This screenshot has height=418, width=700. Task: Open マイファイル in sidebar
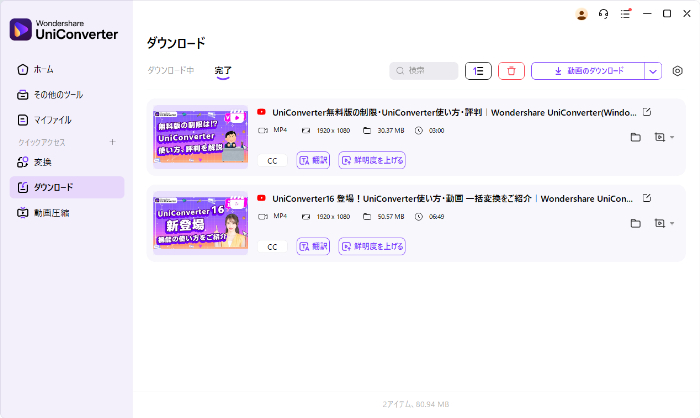coord(67,120)
